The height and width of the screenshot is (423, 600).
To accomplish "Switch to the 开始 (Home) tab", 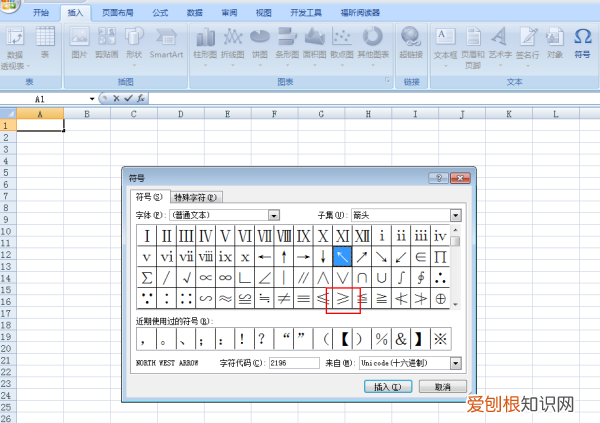I will coord(41,13).
